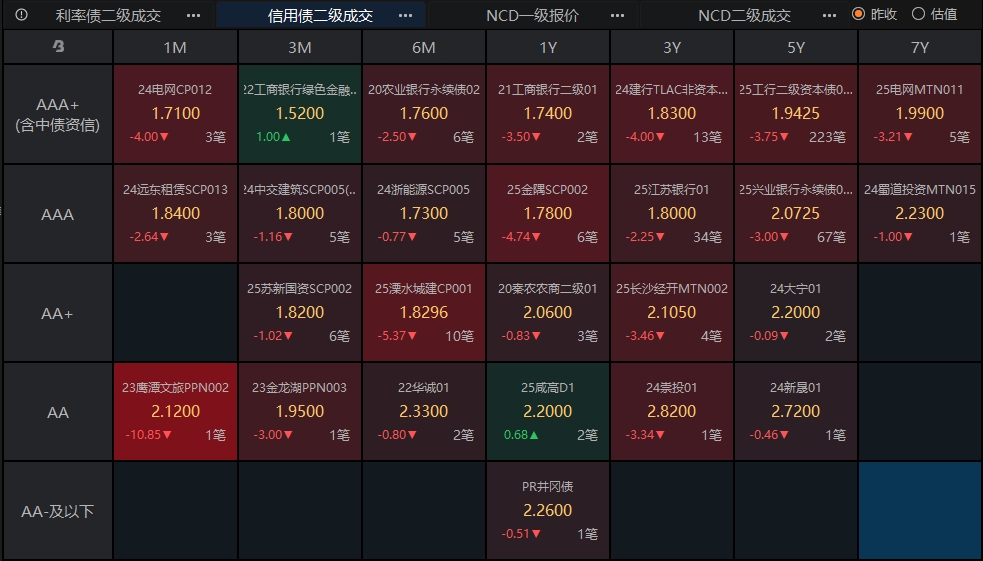Open the 25金隅SCP002 cell
This screenshot has height=561, width=983.
click(x=548, y=214)
